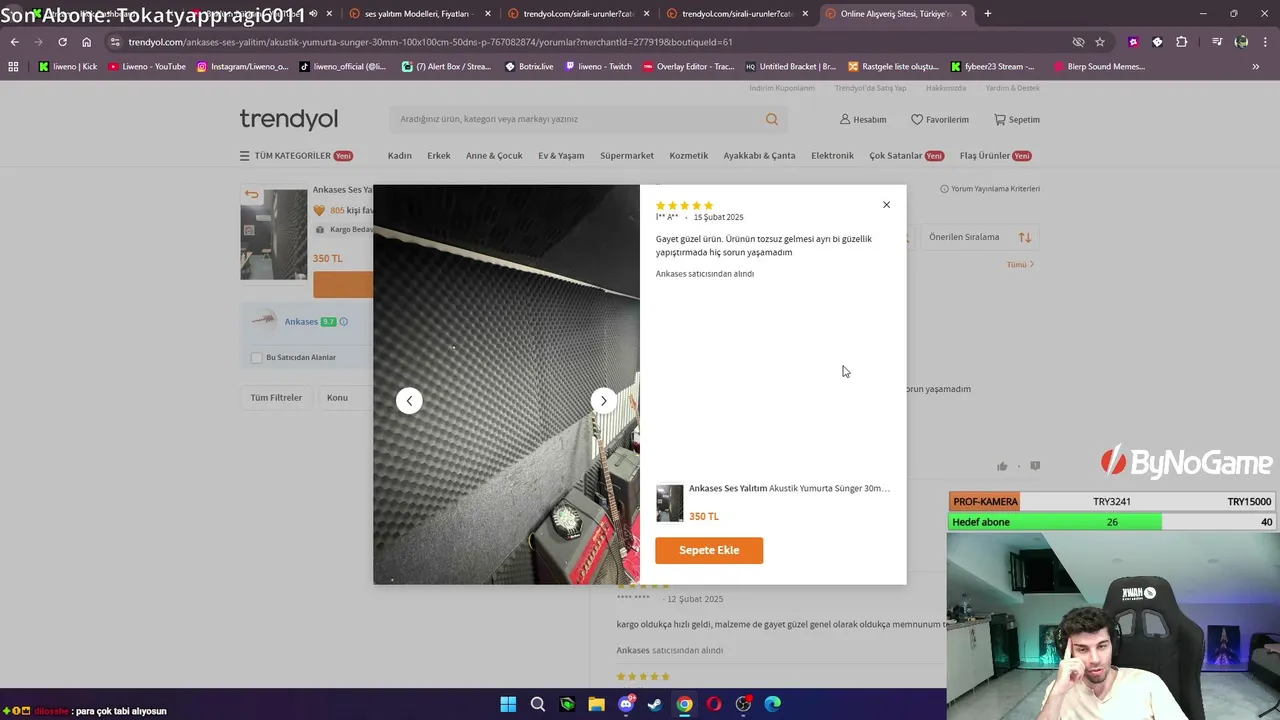Screen dimensions: 1280x720
Task: Click the trendyol logo
Action: point(289,119)
